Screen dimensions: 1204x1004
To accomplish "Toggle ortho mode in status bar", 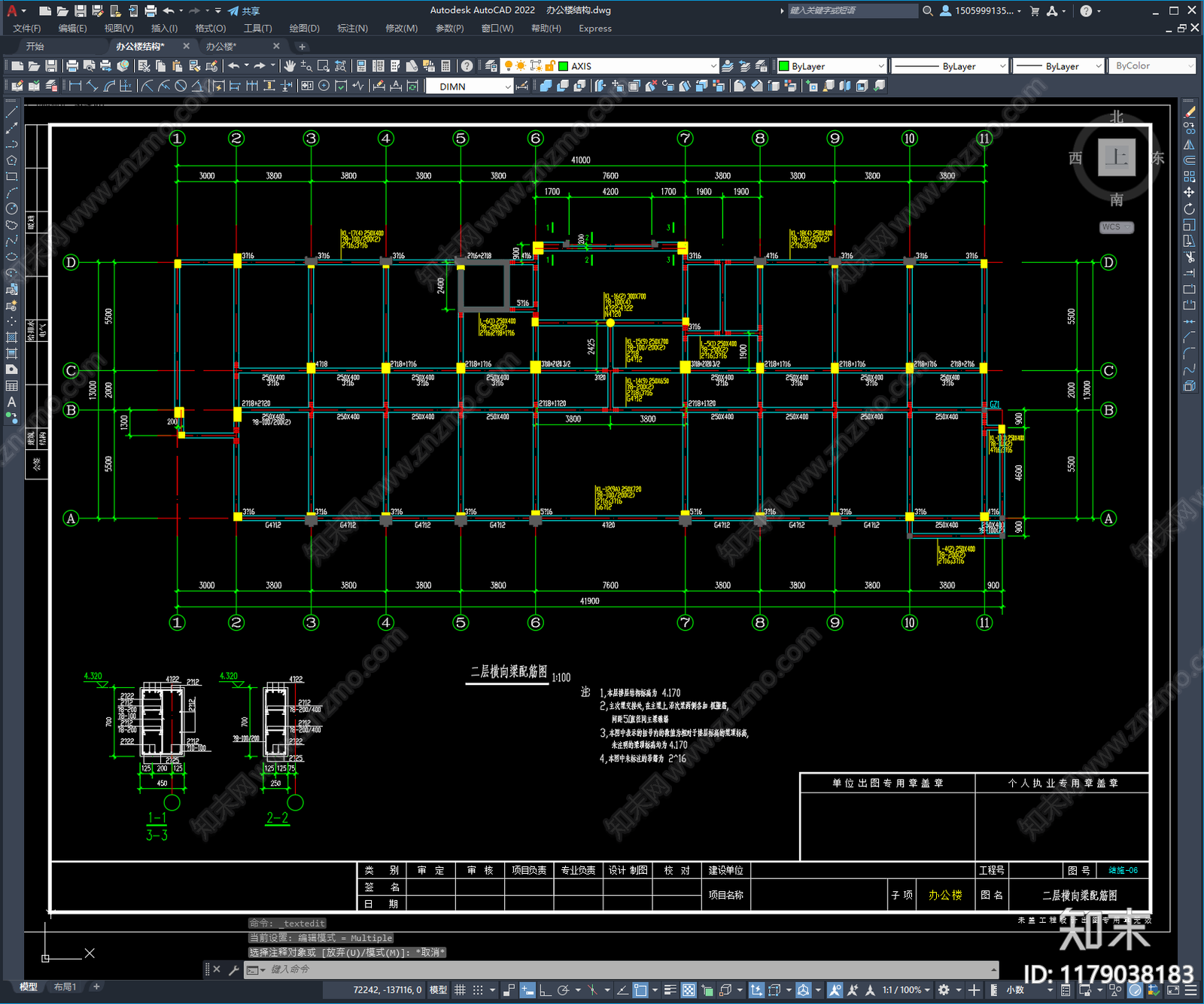I will click(x=545, y=990).
